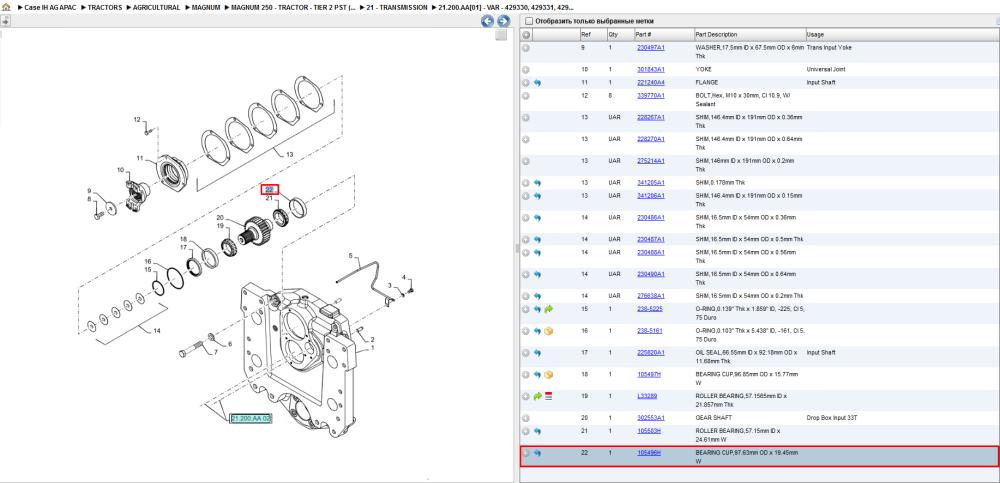Select 'Trans Input Yoke' usage text
This screenshot has width=1000, height=483.
click(x=828, y=48)
